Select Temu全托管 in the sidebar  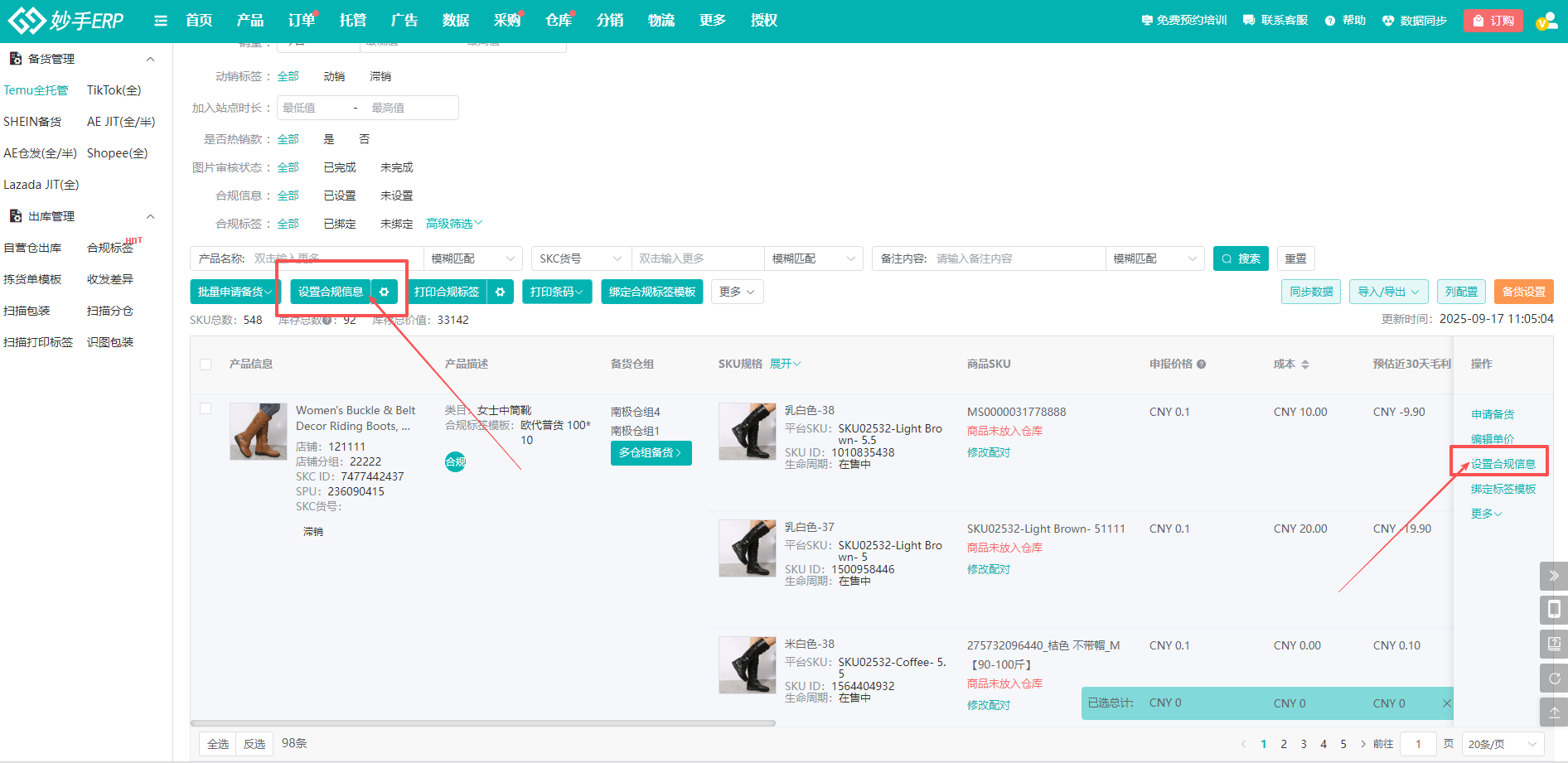click(x=36, y=90)
